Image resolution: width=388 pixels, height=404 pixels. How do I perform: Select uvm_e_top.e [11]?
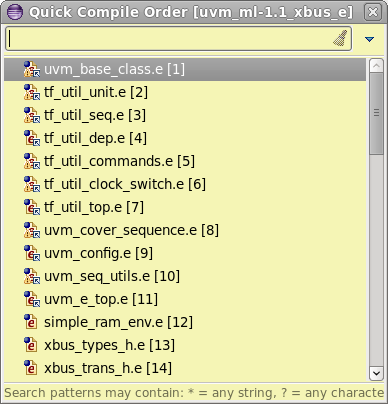(x=185, y=299)
